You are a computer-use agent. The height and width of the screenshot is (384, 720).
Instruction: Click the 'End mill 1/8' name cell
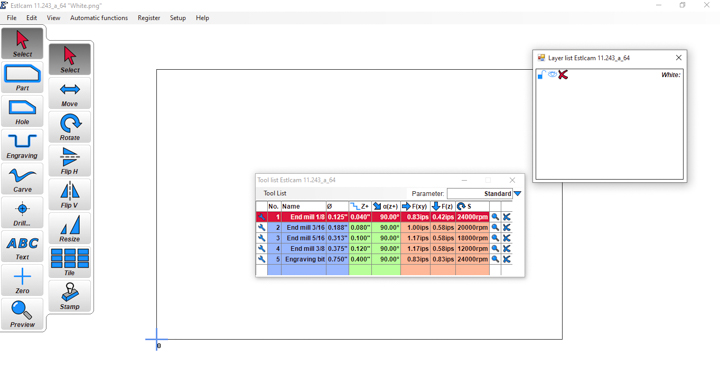point(304,217)
